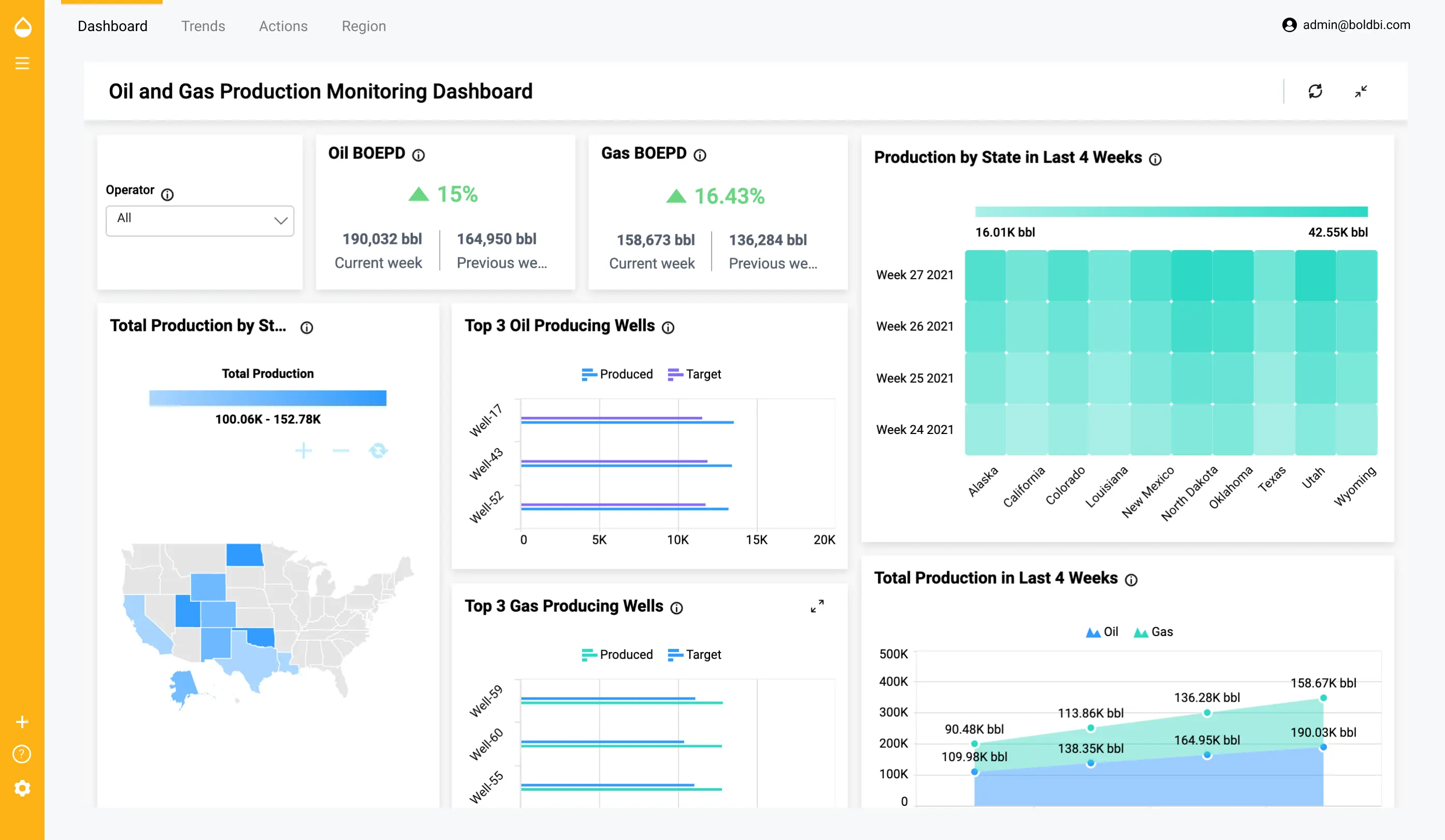Click the add new item plus button in sidebar
Screen dimensions: 1445x840
(22, 721)
